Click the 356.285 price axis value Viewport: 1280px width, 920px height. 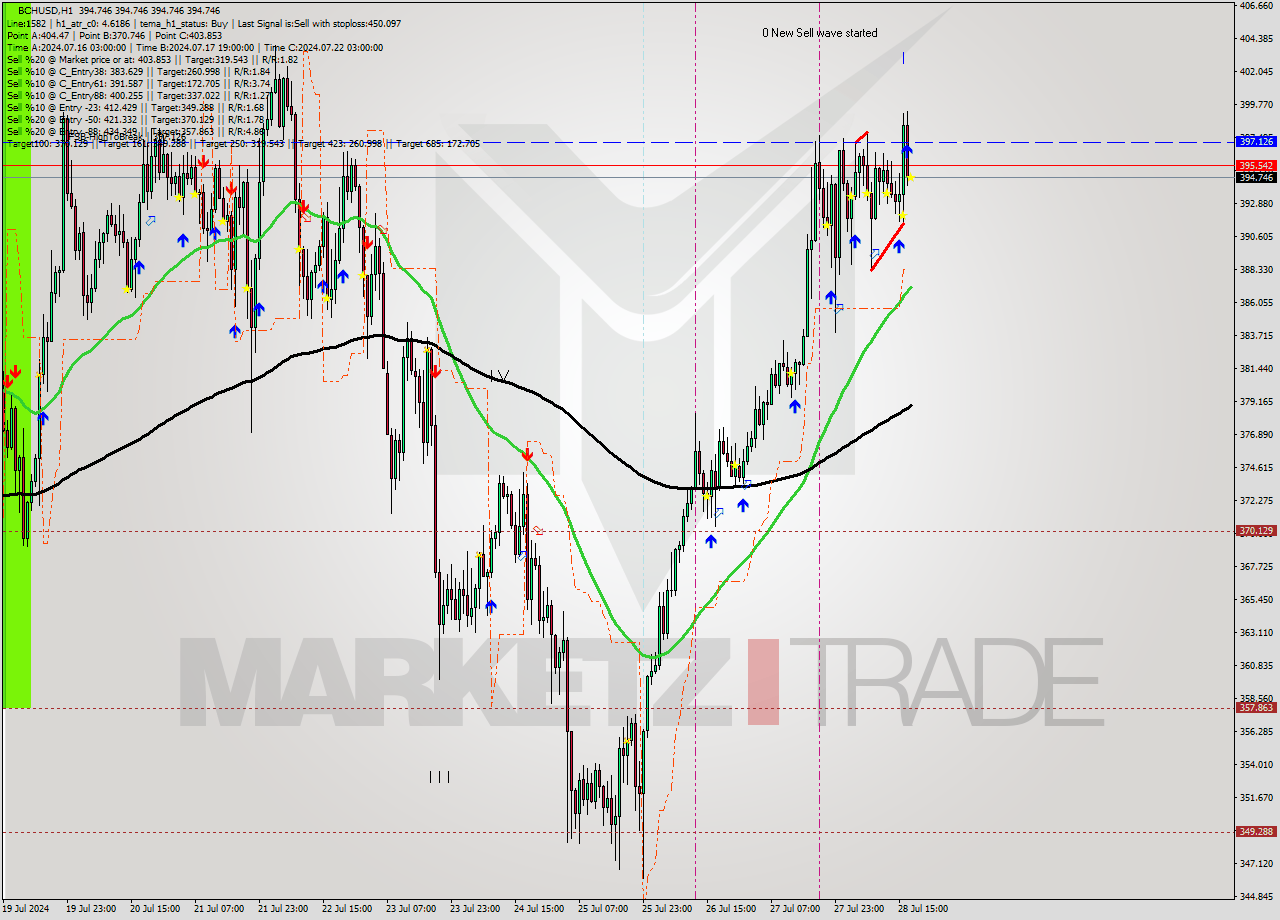1255,731
